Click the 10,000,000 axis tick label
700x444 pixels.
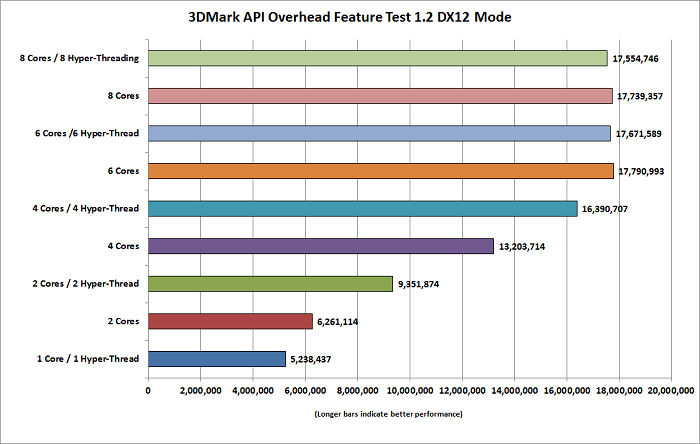click(x=410, y=391)
